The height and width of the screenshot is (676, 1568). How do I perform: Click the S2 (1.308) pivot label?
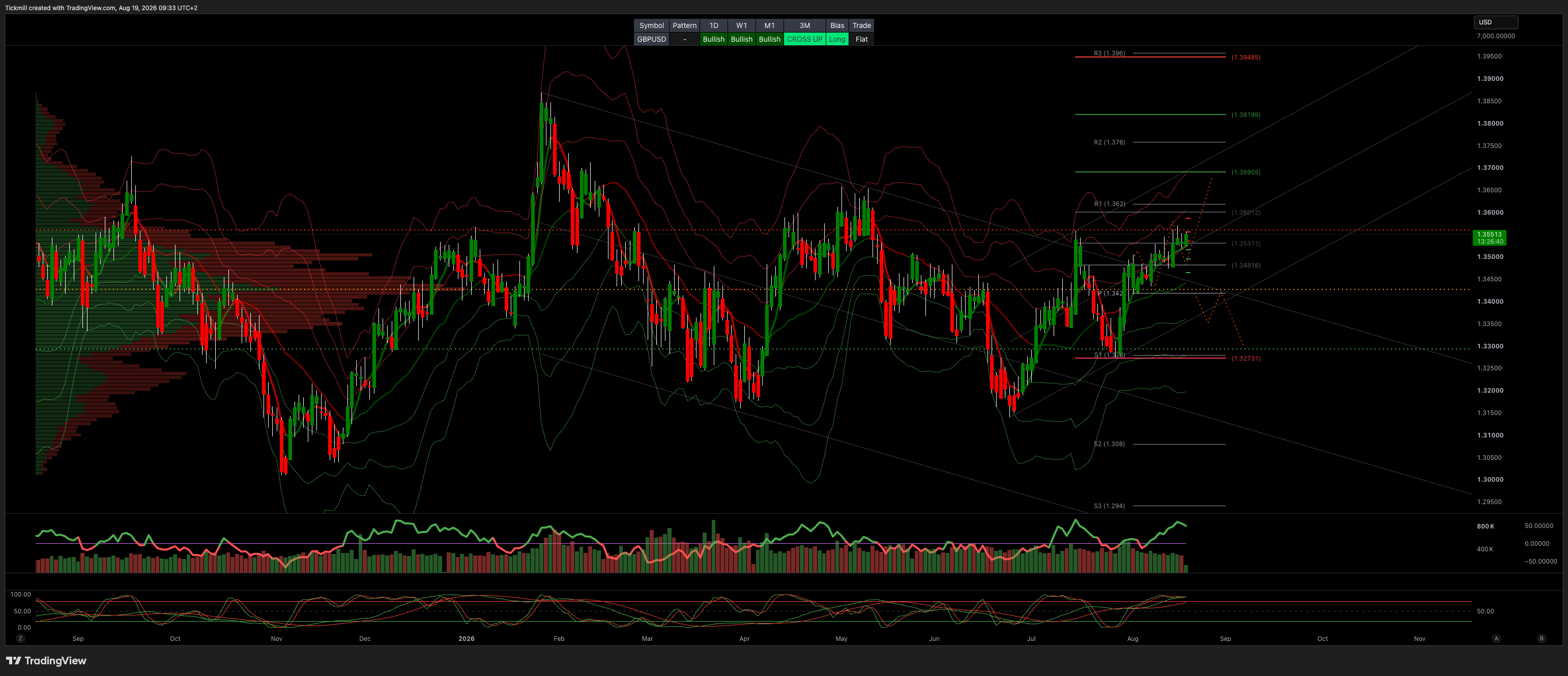coord(1109,444)
